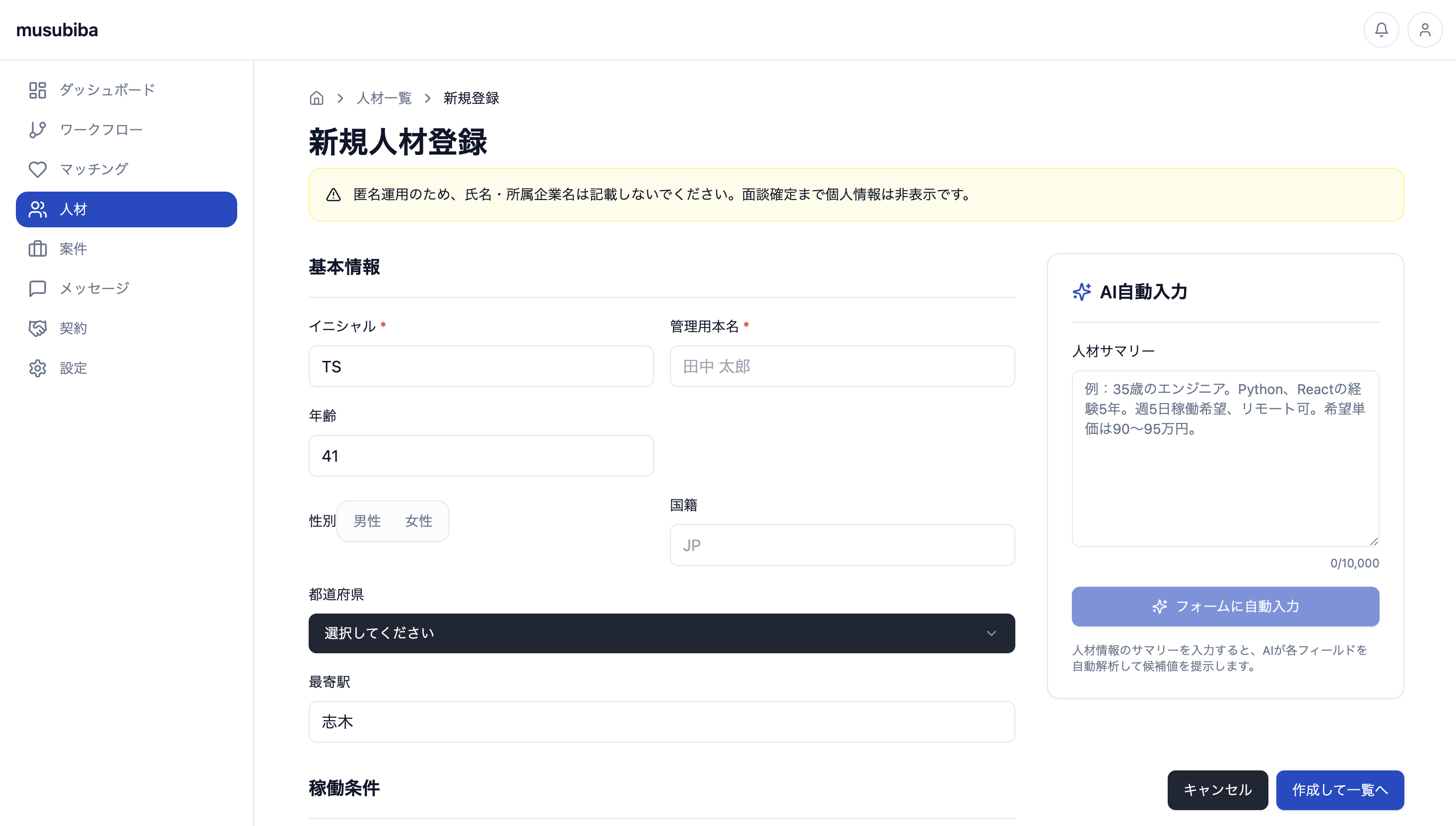Open マッチング from the sidebar
Screen dimensions: 1456x826
37,169
